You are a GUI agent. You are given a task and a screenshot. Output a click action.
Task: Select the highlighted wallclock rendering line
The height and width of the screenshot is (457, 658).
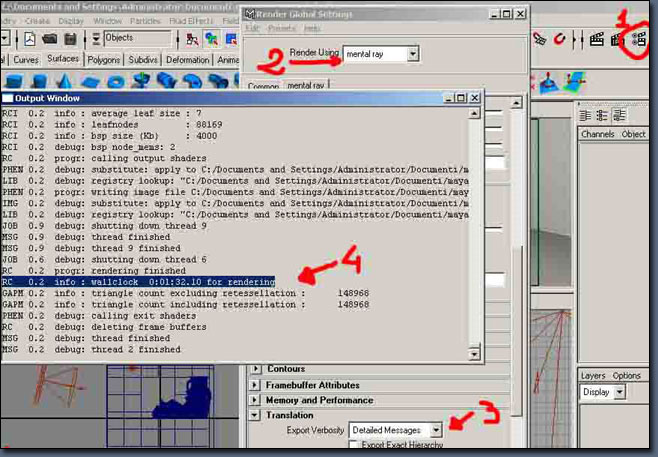(138, 282)
